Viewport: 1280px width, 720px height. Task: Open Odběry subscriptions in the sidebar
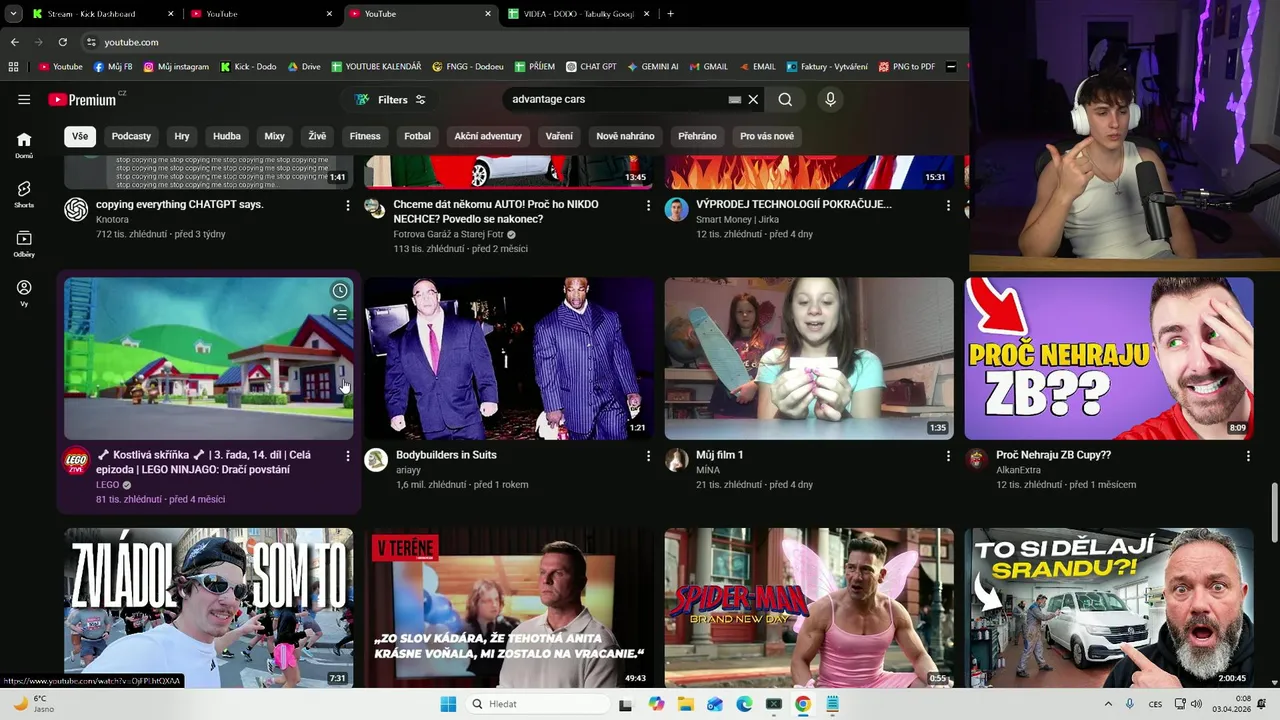(x=24, y=243)
